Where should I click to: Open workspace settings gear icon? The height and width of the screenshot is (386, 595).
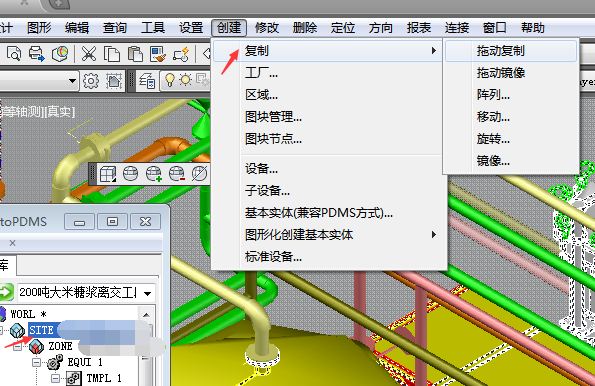(x=91, y=80)
